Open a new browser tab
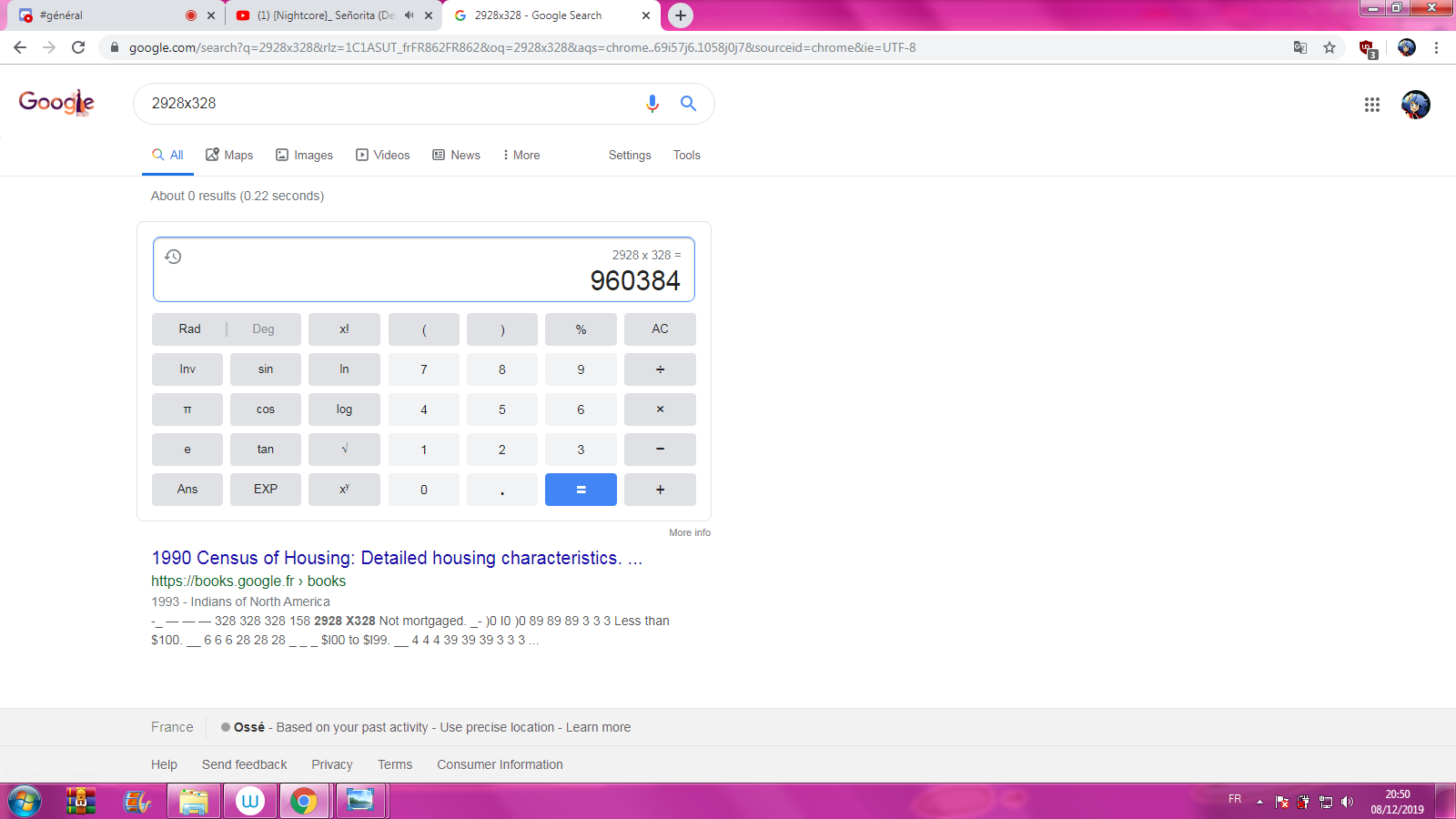 [x=680, y=15]
